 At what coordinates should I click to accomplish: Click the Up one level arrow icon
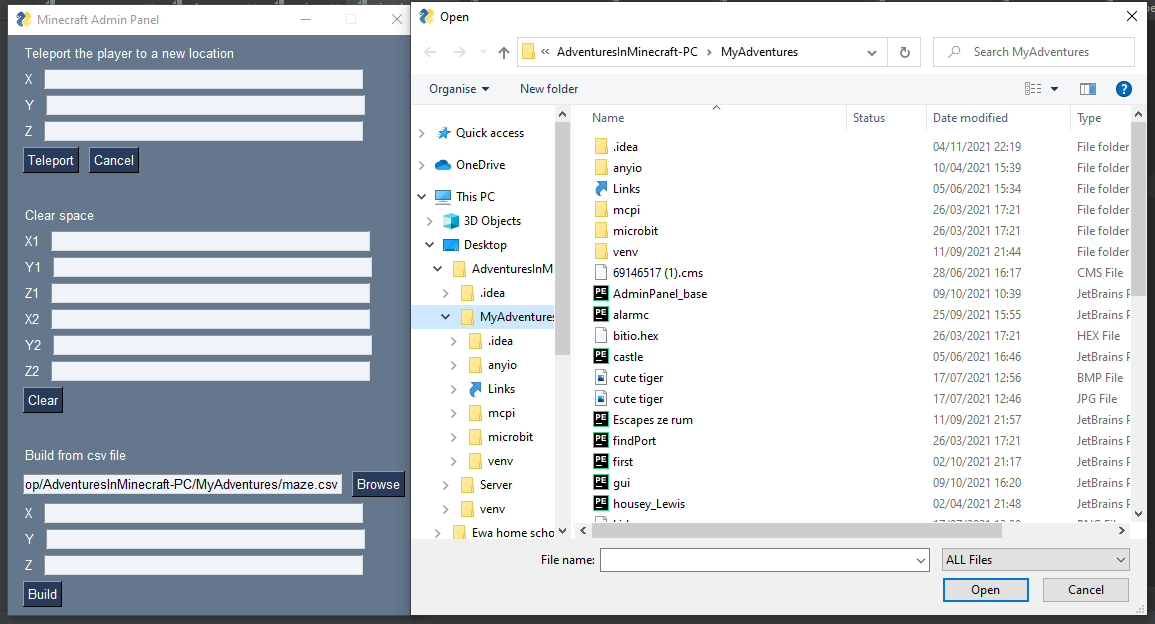[504, 52]
